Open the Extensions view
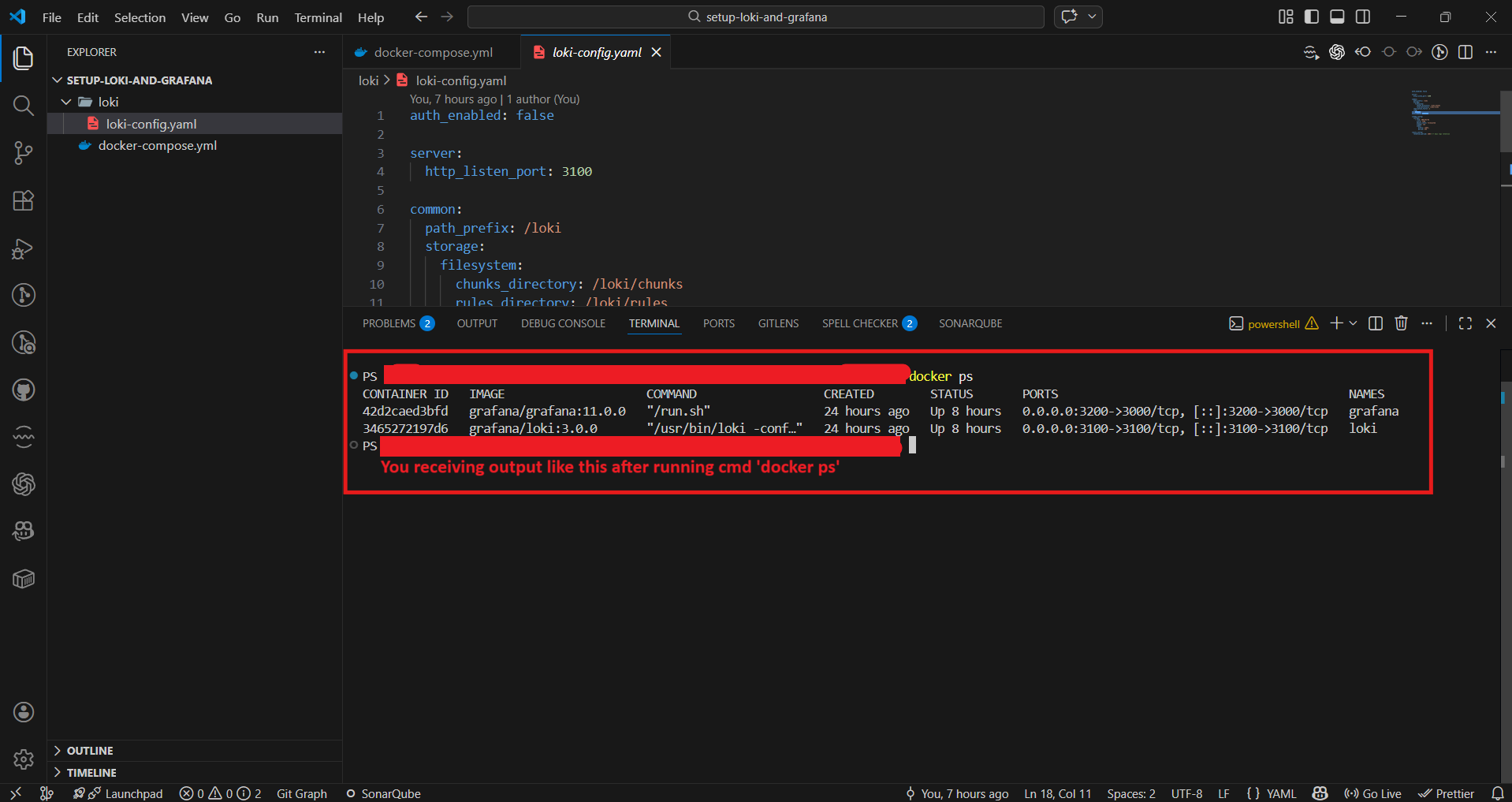The width and height of the screenshot is (1512, 802). point(24,200)
